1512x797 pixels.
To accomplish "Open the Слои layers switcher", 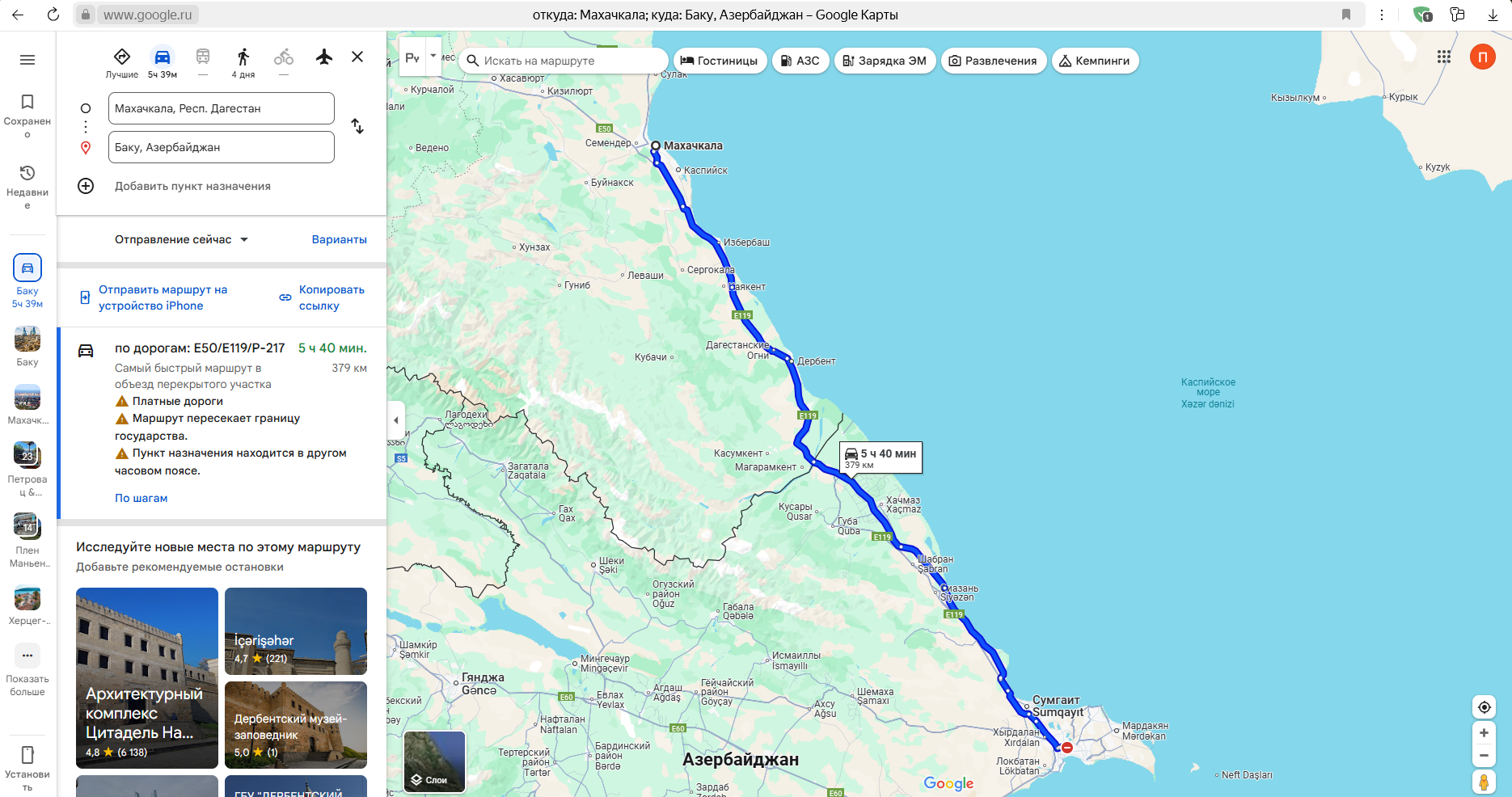I will pos(435,761).
